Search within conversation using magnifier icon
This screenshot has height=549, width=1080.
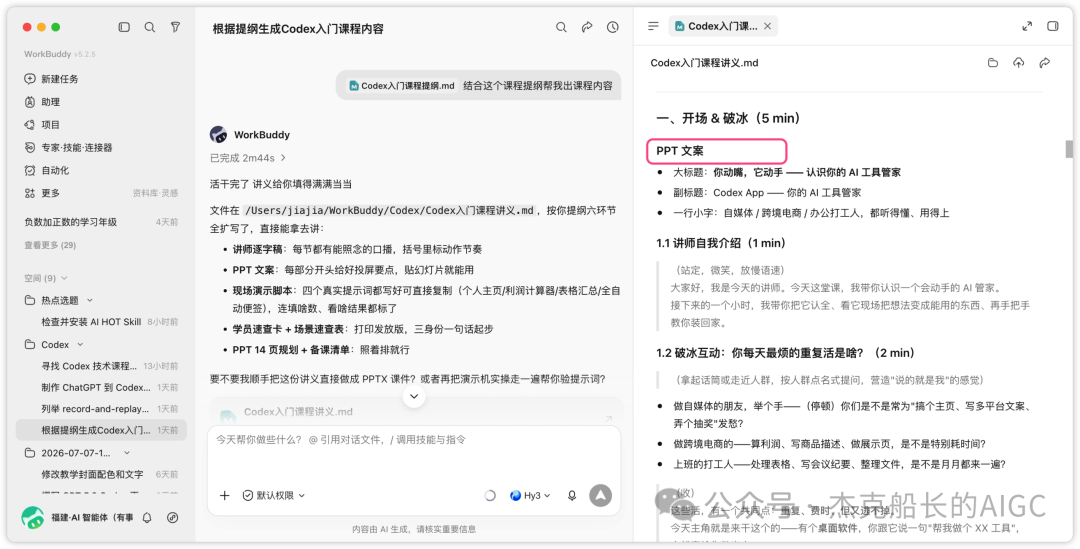[561, 27]
